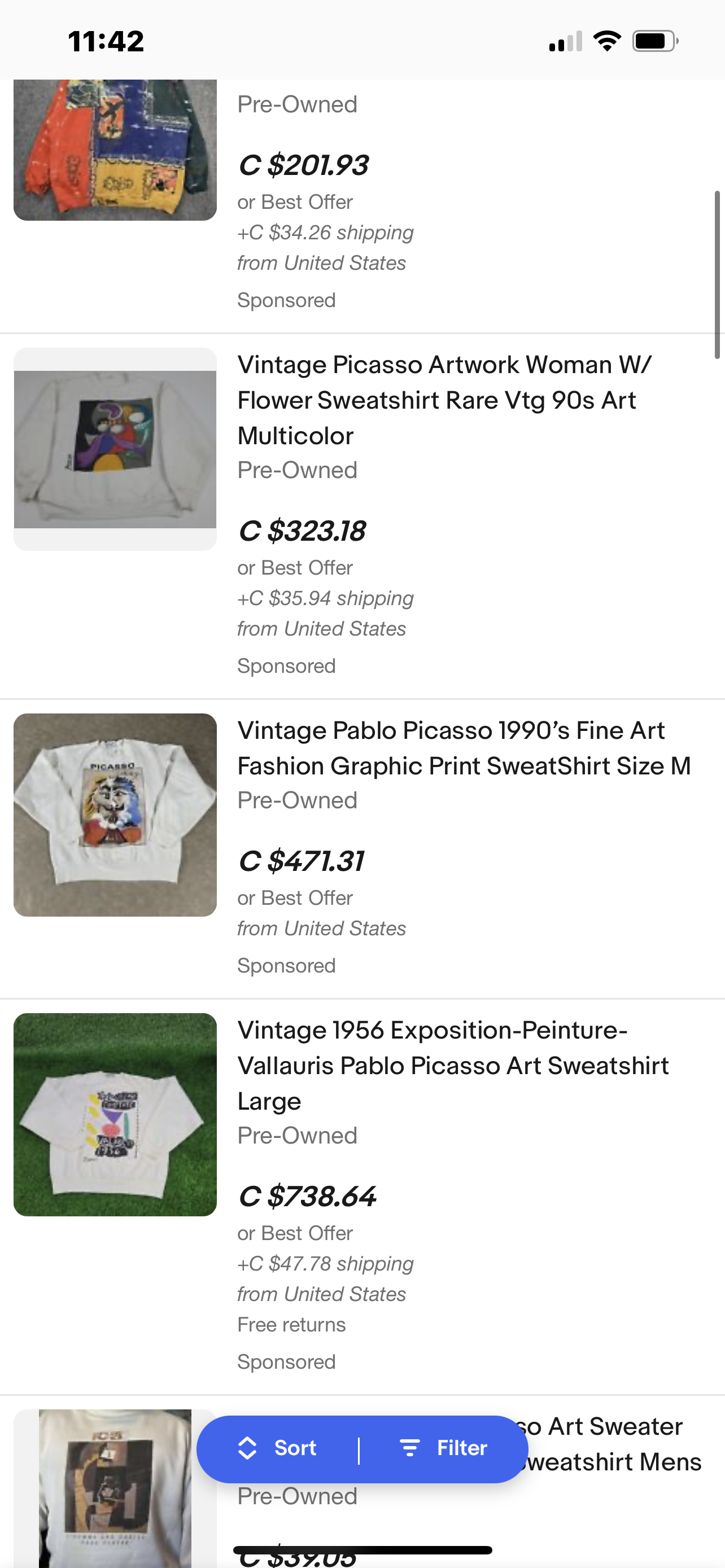
Task: Open the Picasso 1990's Fine Art sweatshirt photo
Action: point(115,814)
